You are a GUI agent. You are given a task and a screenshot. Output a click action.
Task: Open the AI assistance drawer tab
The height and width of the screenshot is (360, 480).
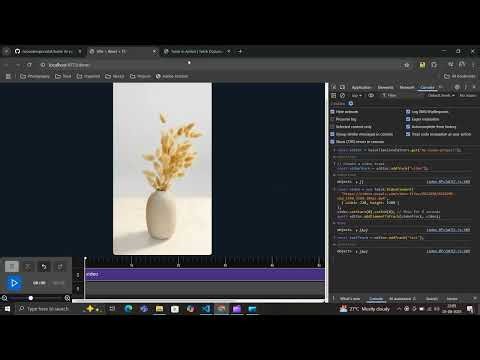[x=402, y=299]
